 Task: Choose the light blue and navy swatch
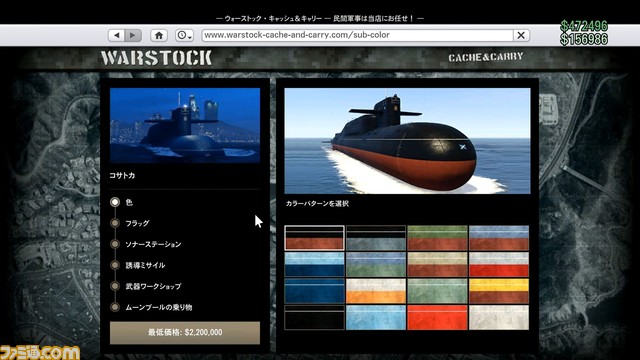(x=314, y=264)
